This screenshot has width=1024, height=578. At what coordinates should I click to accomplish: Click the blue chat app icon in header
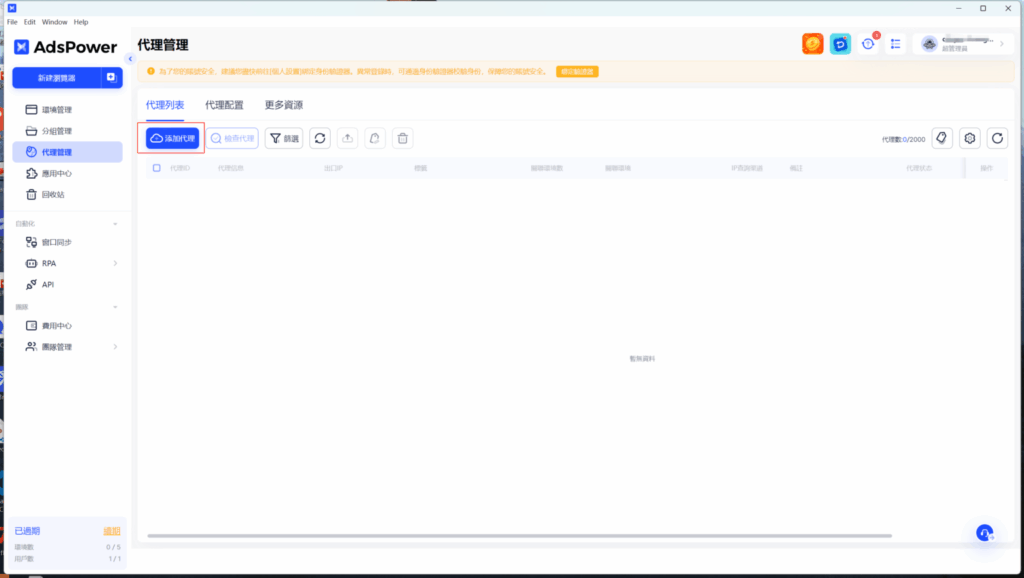click(840, 44)
